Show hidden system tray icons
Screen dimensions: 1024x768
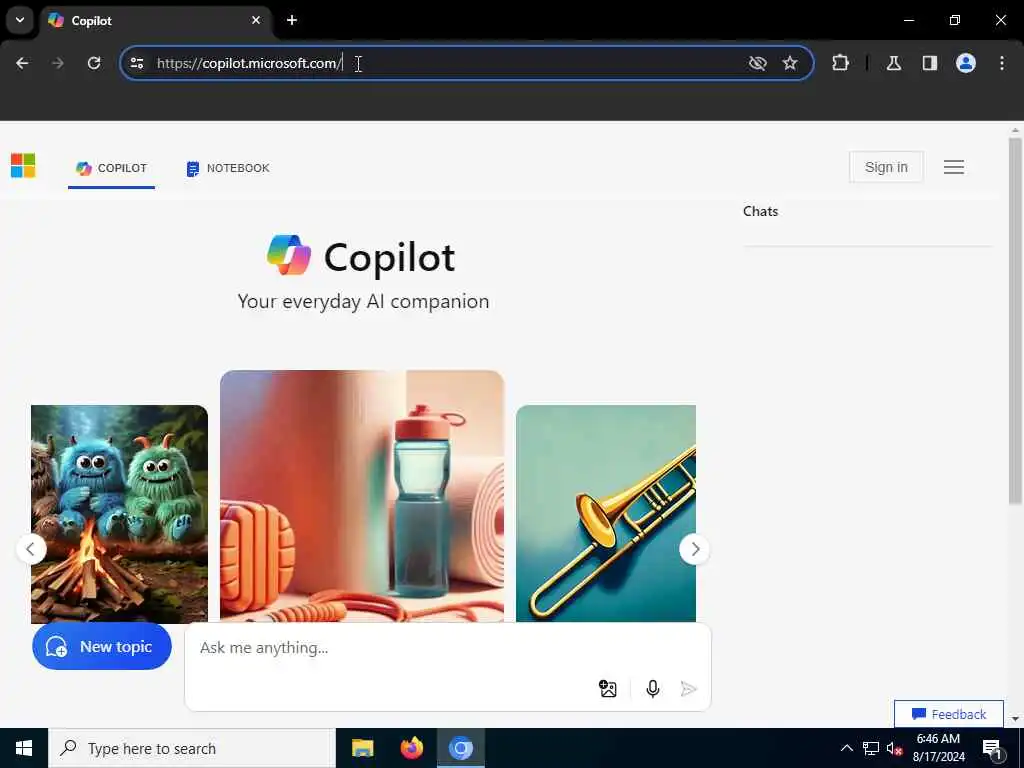pyautogui.click(x=846, y=748)
